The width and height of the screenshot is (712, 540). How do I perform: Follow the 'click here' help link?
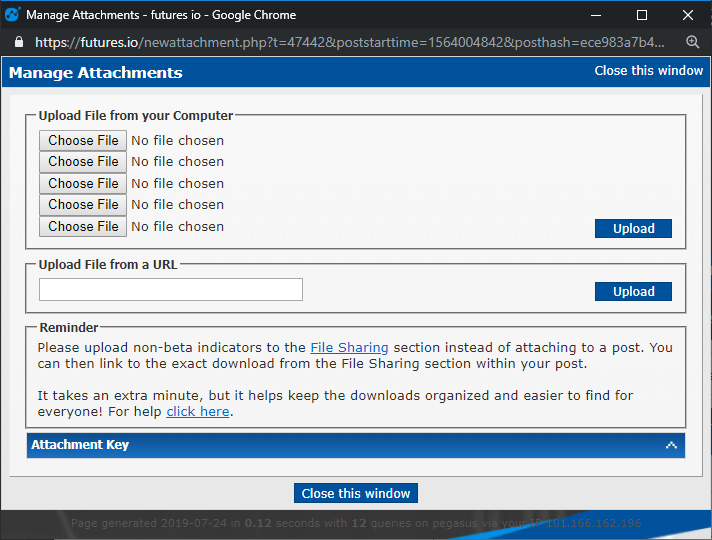198,411
